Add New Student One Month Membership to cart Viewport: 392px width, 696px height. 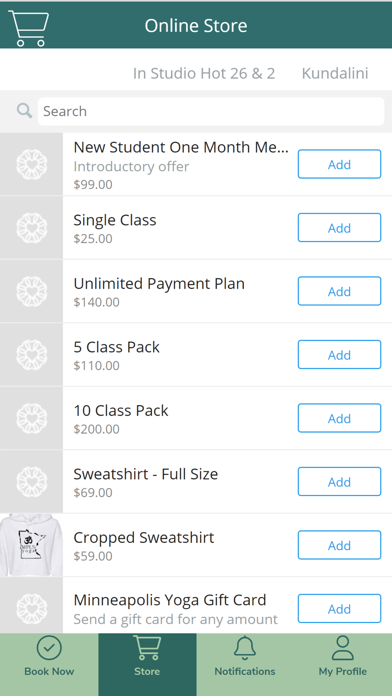339,164
